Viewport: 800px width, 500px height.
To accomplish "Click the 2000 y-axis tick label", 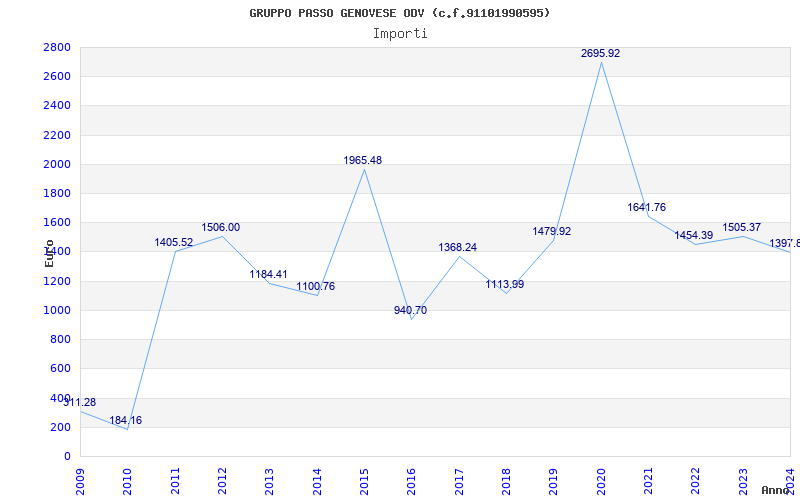I will (57, 164).
